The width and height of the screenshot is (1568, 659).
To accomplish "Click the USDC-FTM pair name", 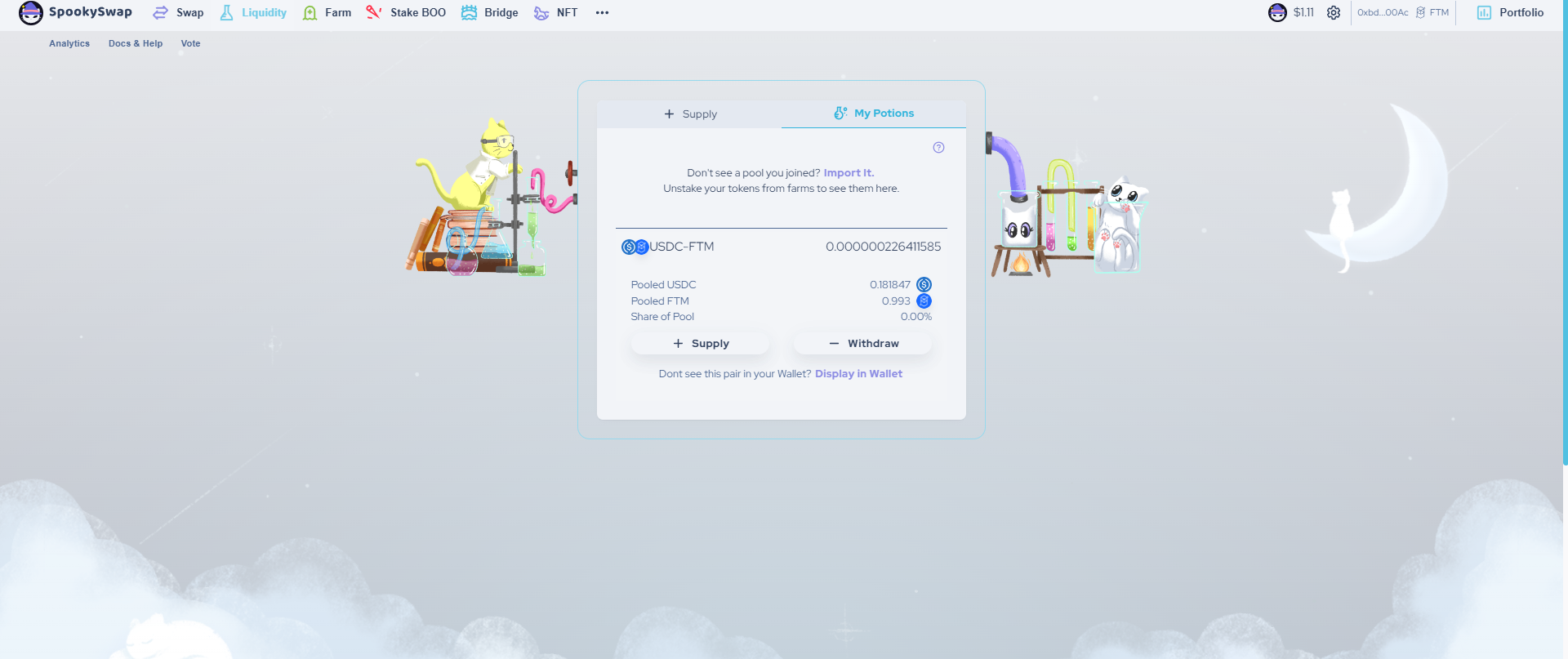I will [682, 247].
